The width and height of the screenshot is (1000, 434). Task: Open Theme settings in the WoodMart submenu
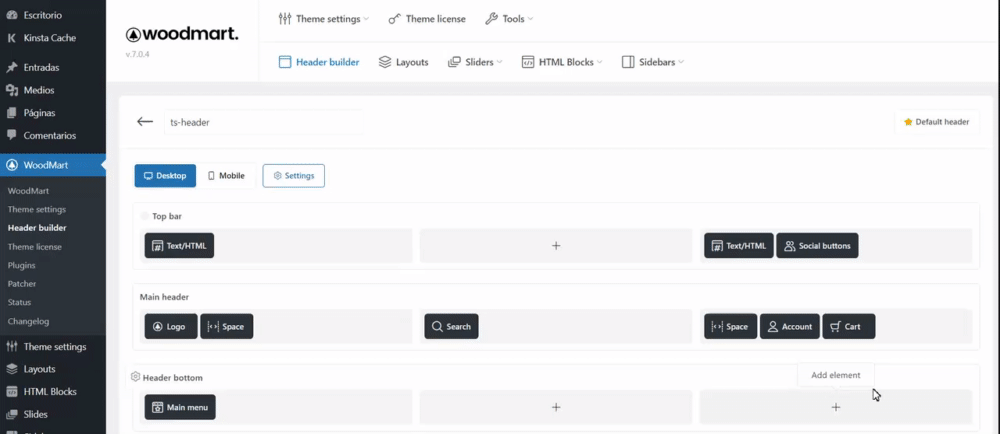pos(36,209)
